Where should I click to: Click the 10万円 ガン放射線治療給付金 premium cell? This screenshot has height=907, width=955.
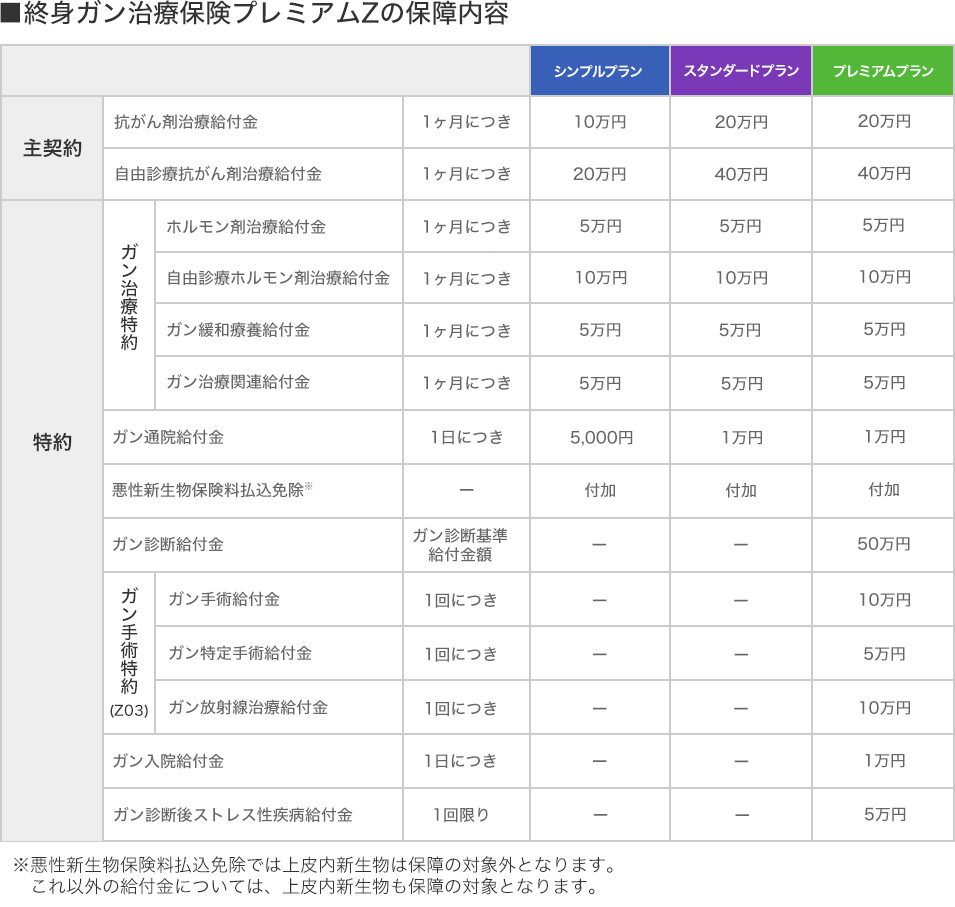[884, 708]
